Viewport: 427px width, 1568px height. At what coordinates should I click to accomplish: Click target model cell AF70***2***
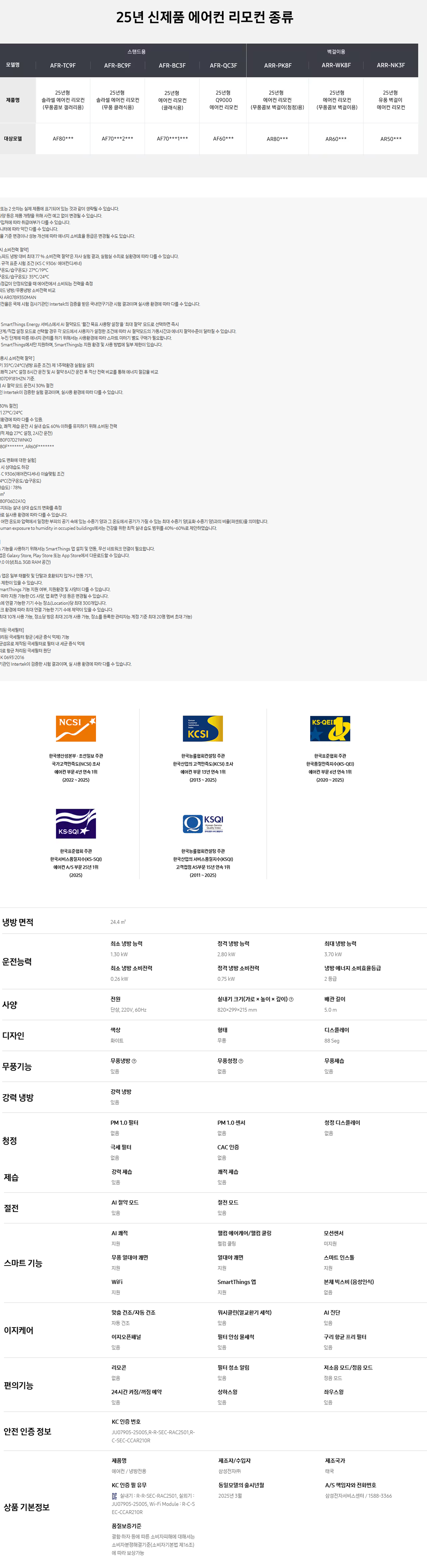coord(118,139)
